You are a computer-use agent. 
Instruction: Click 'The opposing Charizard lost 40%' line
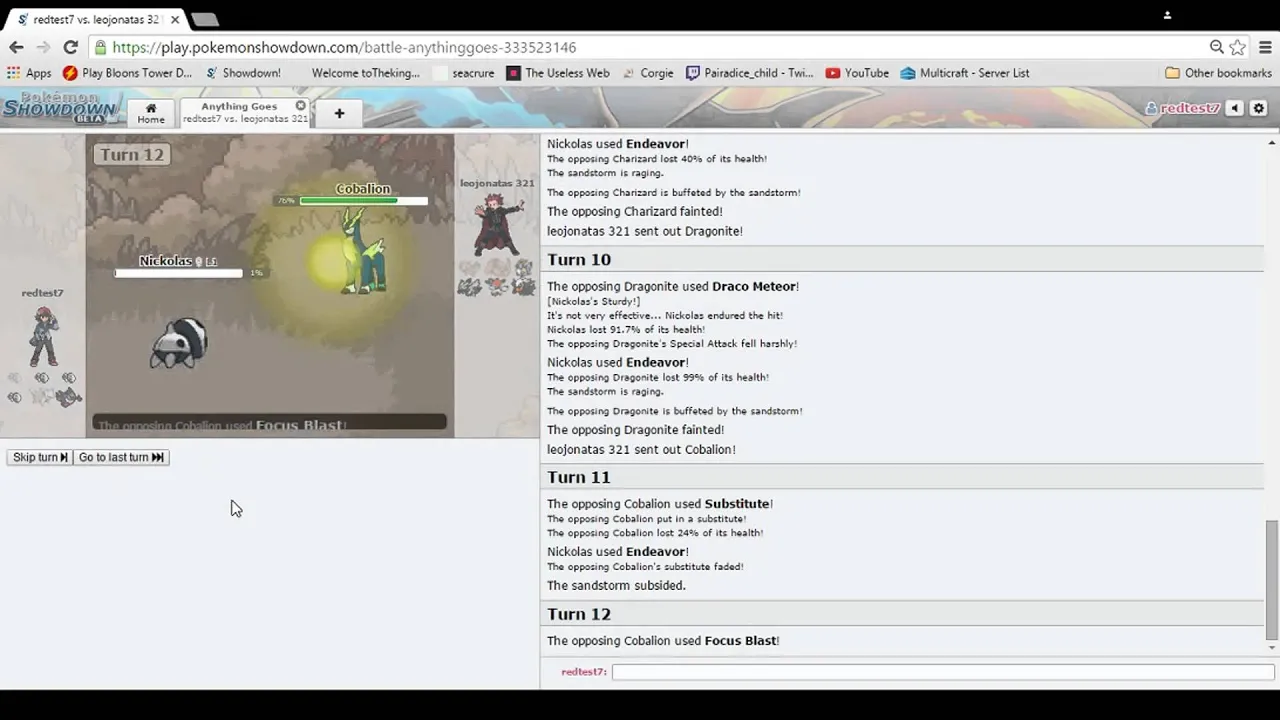[657, 158]
